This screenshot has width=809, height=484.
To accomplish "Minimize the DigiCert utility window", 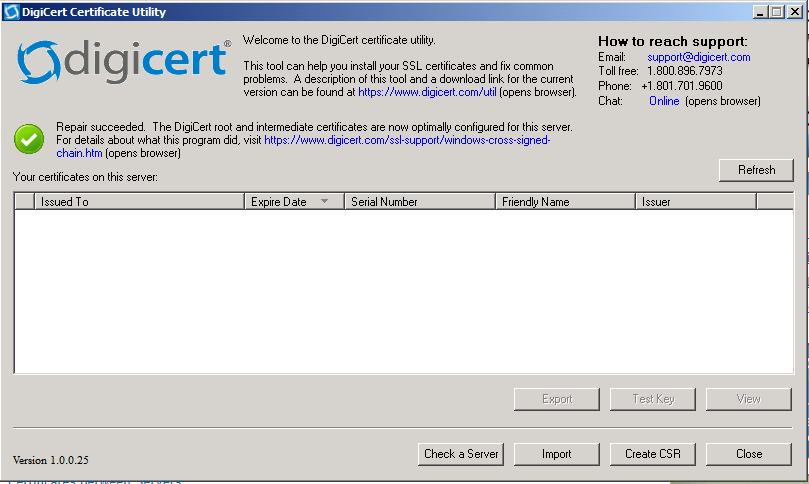I will pos(761,12).
